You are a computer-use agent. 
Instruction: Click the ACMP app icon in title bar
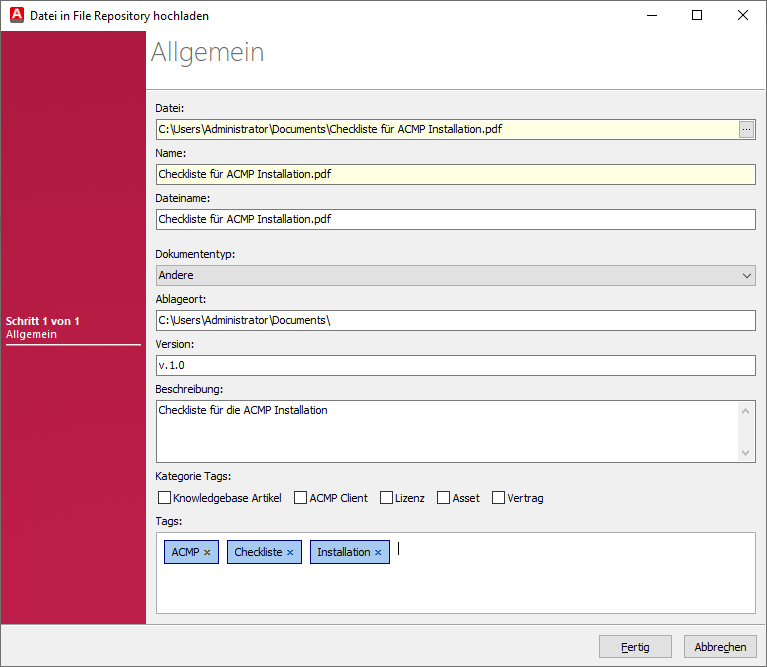[16, 16]
